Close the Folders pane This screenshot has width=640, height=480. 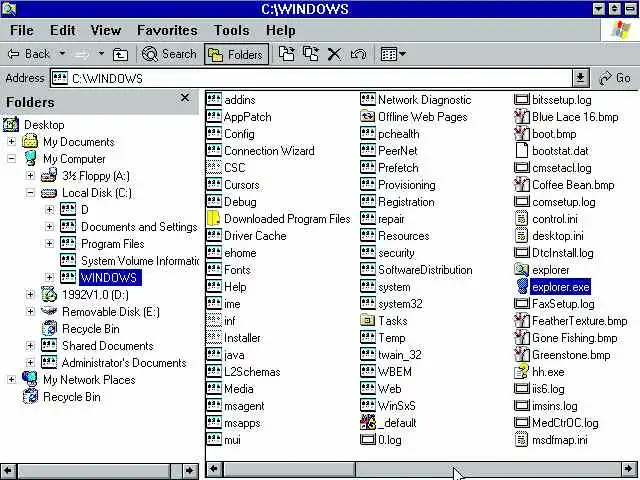(x=185, y=98)
